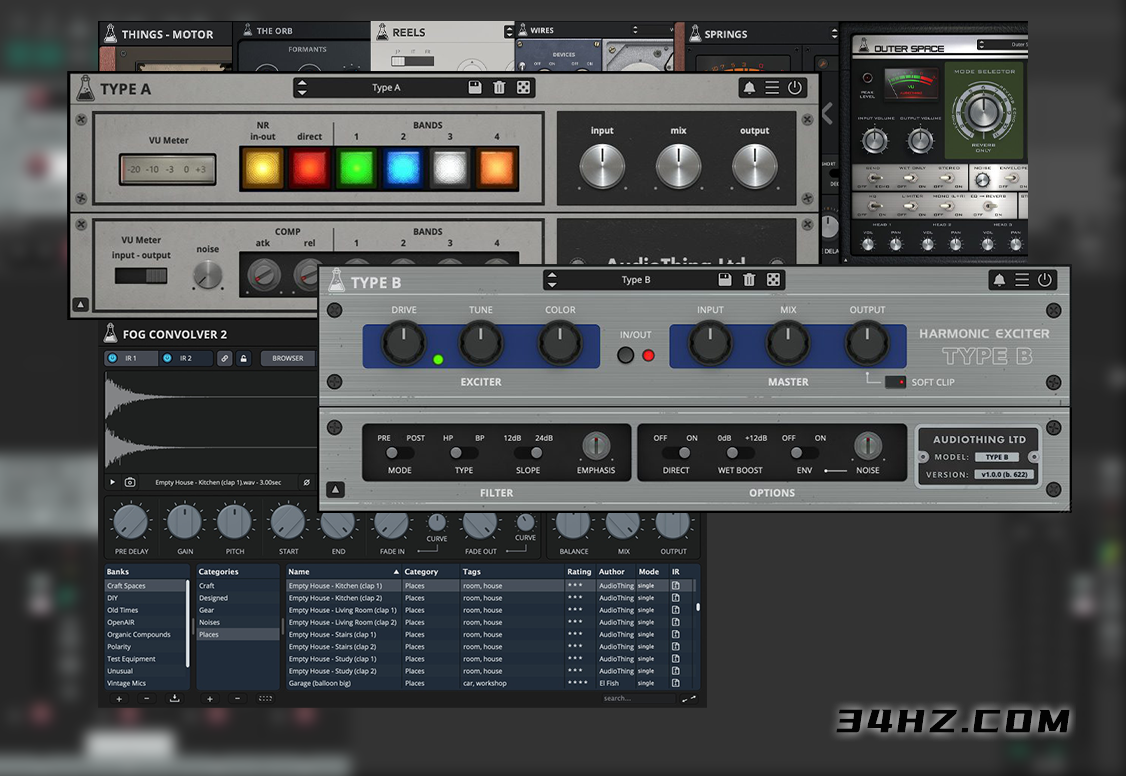Flip Type A VU Meter input-output switch

141,276
